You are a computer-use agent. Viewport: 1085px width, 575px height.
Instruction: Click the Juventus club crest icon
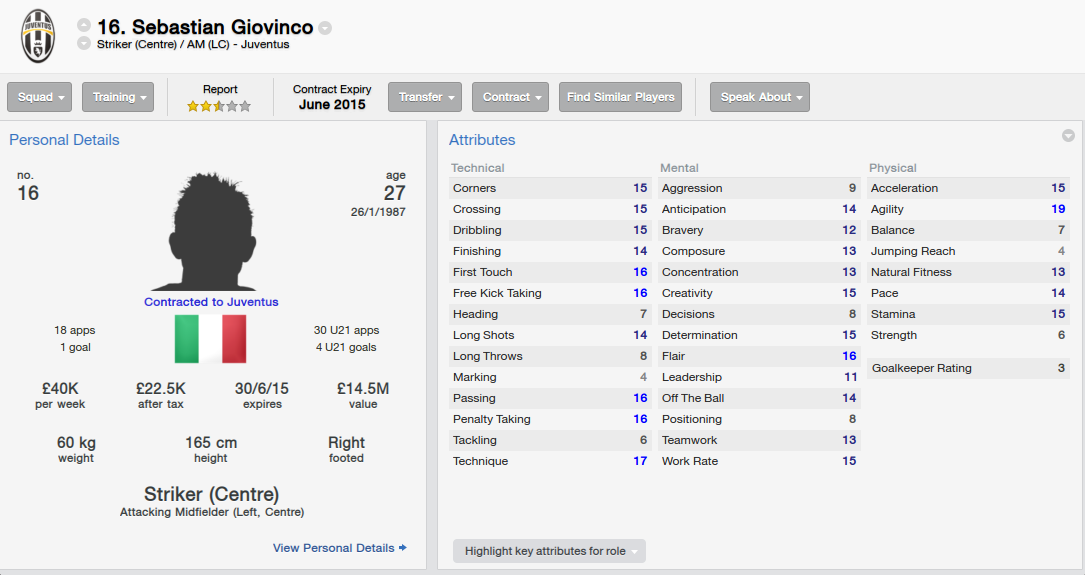click(x=37, y=36)
